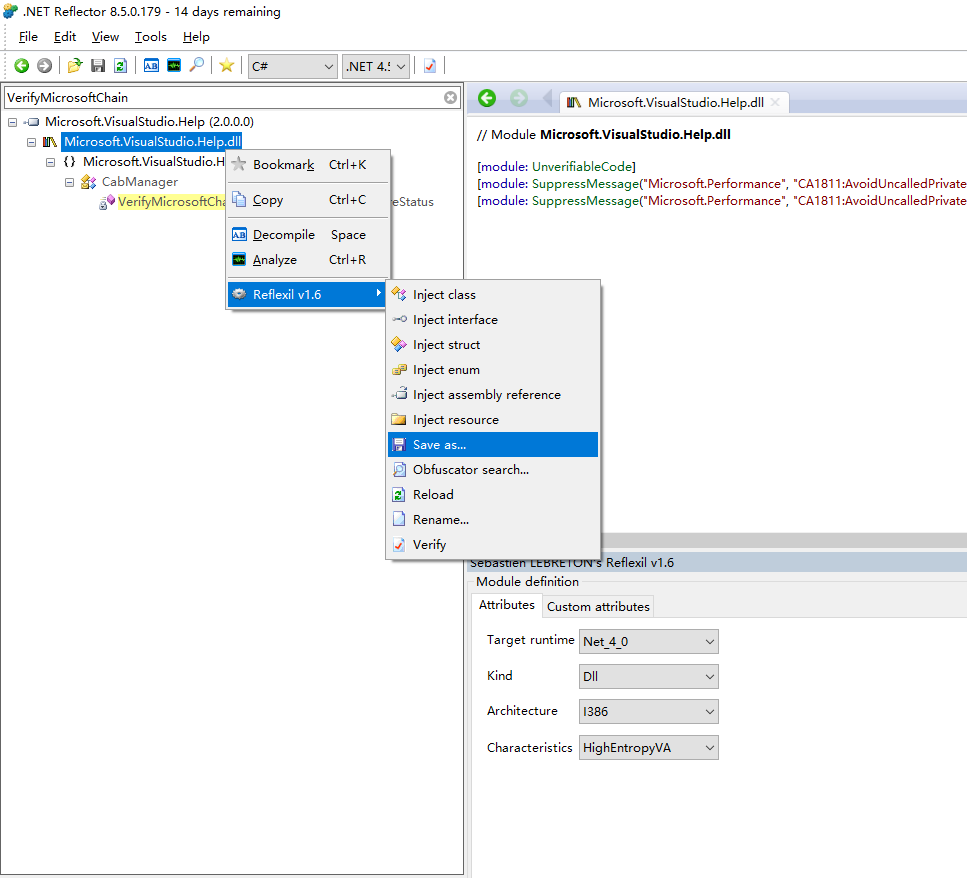Save the assembly list with the disk icon

pos(97,65)
